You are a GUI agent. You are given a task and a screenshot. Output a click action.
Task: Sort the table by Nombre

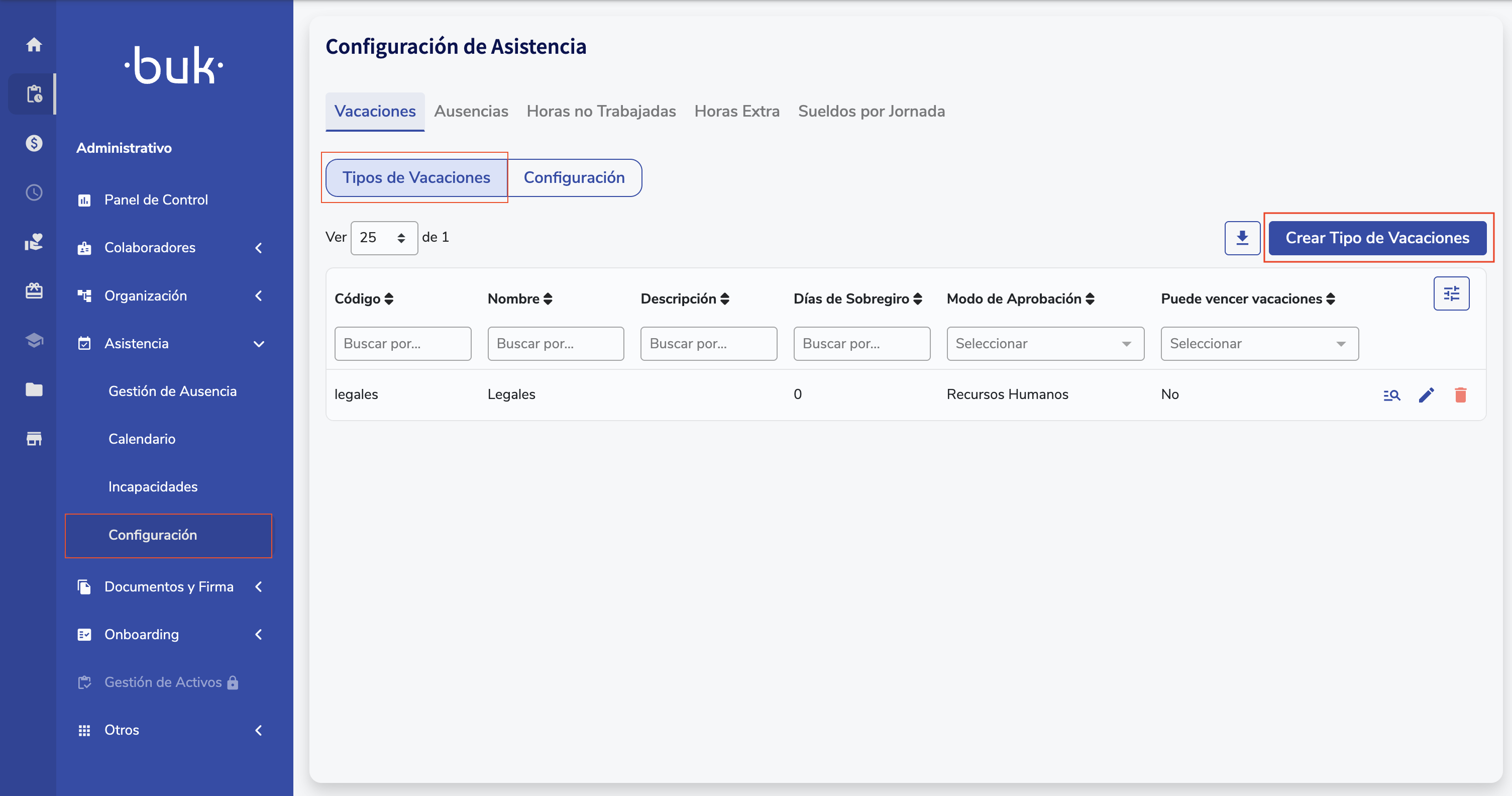548,299
